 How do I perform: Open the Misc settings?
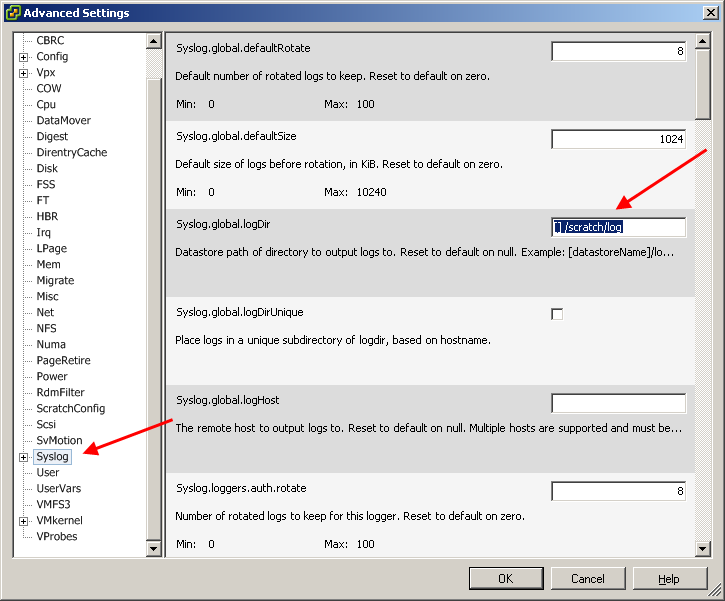[x=48, y=296]
